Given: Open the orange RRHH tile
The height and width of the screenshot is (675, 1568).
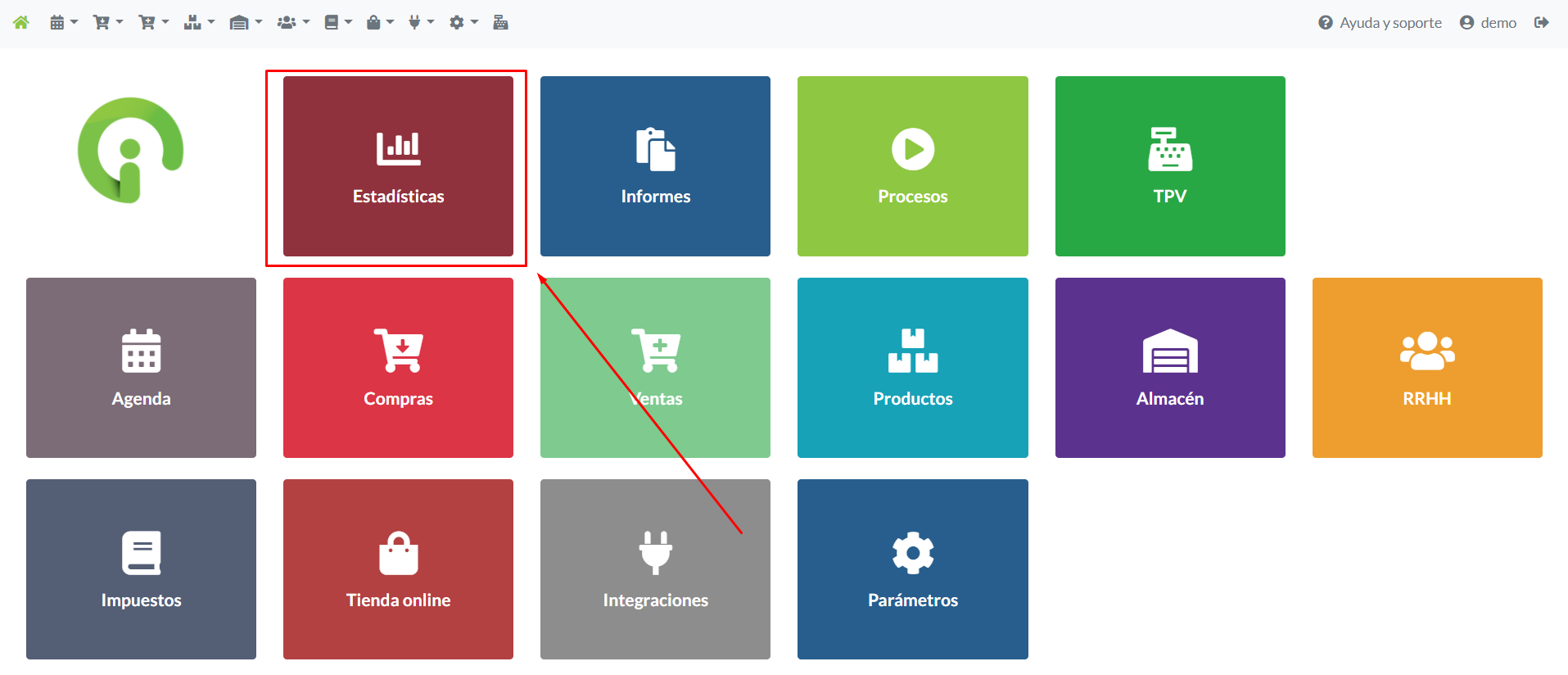Looking at the screenshot, I should (x=1426, y=368).
